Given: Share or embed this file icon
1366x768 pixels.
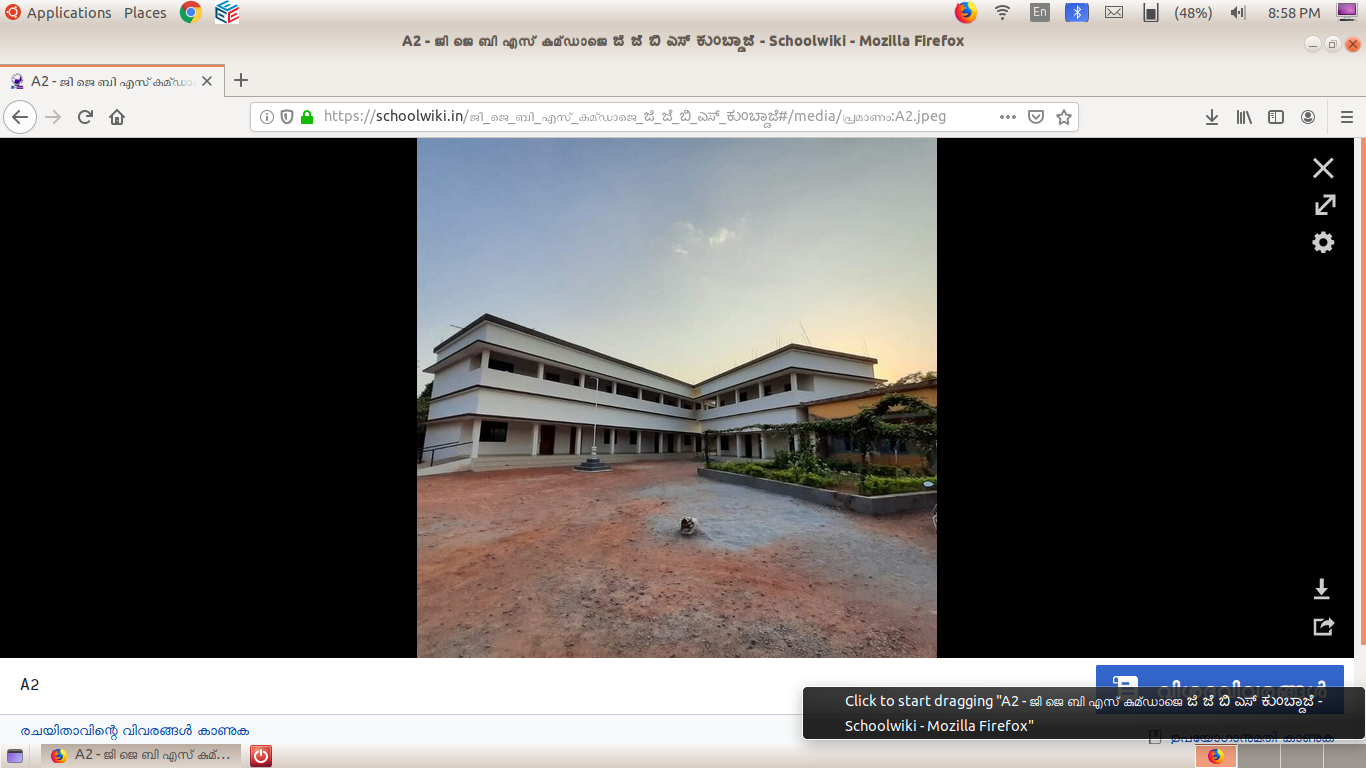Looking at the screenshot, I should [x=1323, y=627].
